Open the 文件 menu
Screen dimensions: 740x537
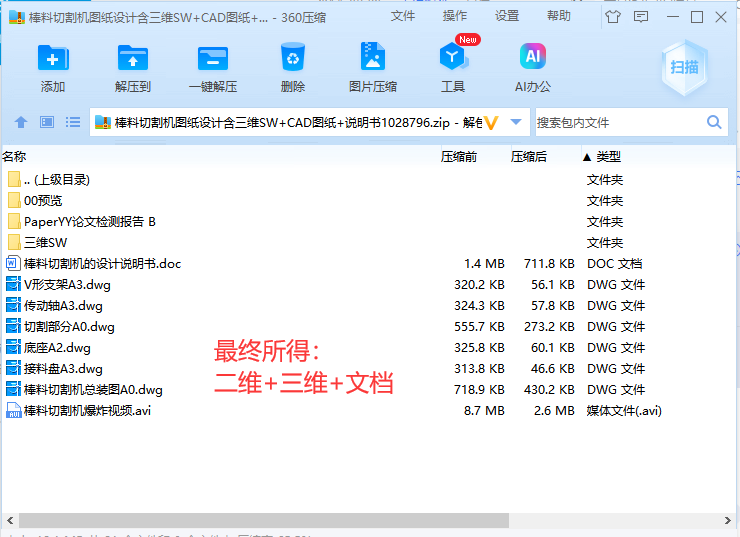click(x=403, y=16)
